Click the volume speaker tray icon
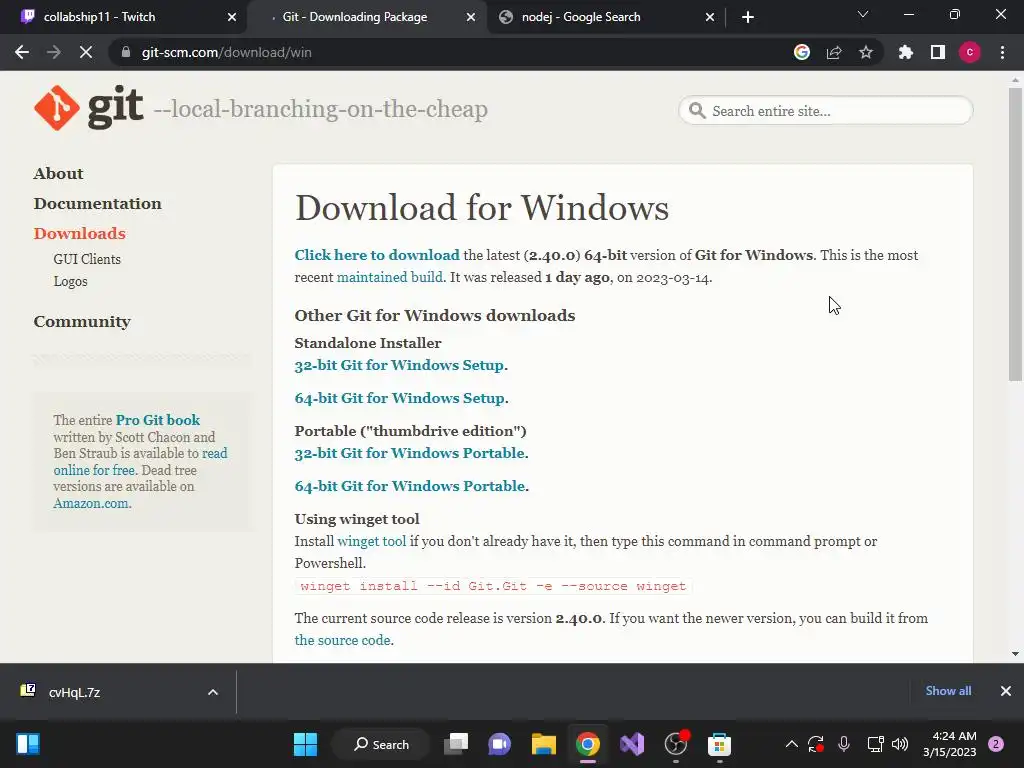This screenshot has height=768, width=1024. click(x=900, y=744)
